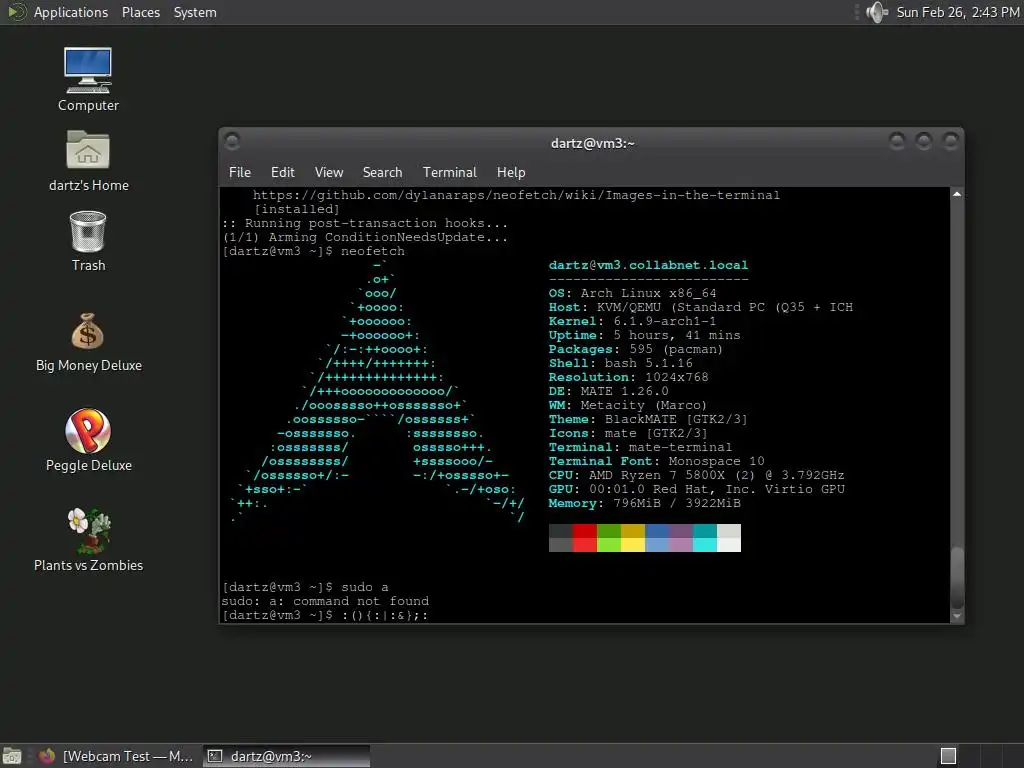1024x768 pixels.
Task: Click the 'Theme: BlackMATE' line
Action: coord(648,419)
